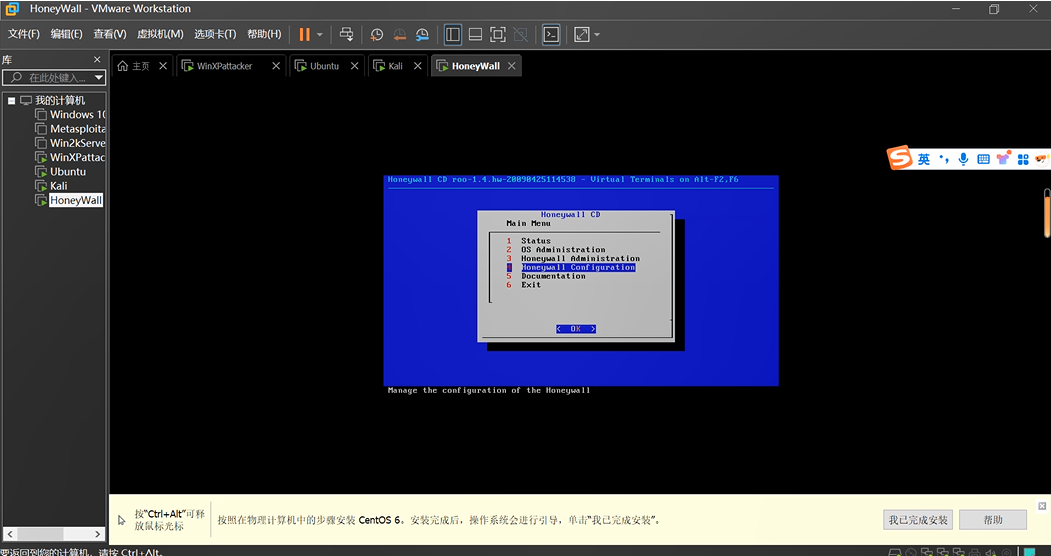Open the Sogou toolbox grid icon
The image size is (1051, 556).
(1023, 159)
